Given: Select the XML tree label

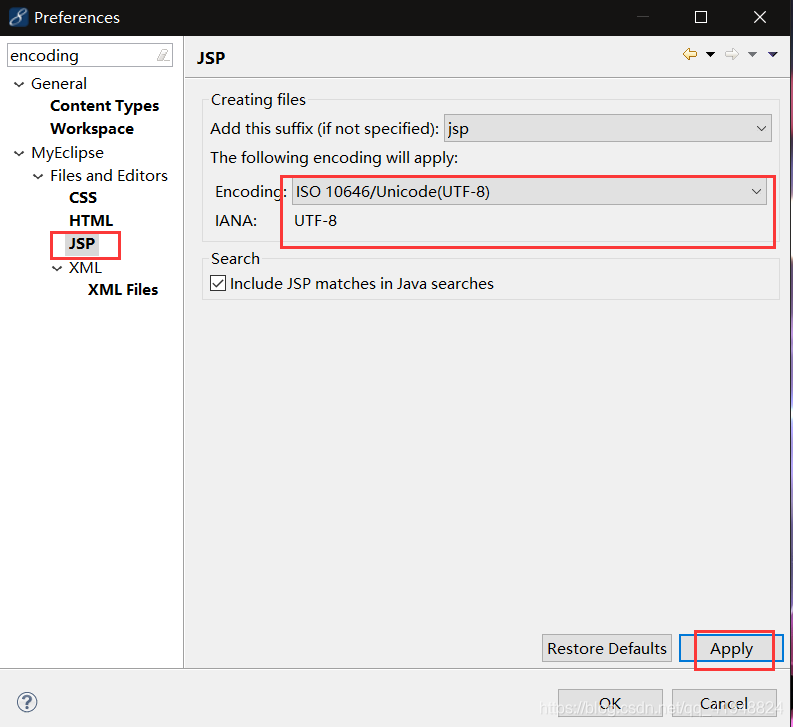Looking at the screenshot, I should point(85,267).
